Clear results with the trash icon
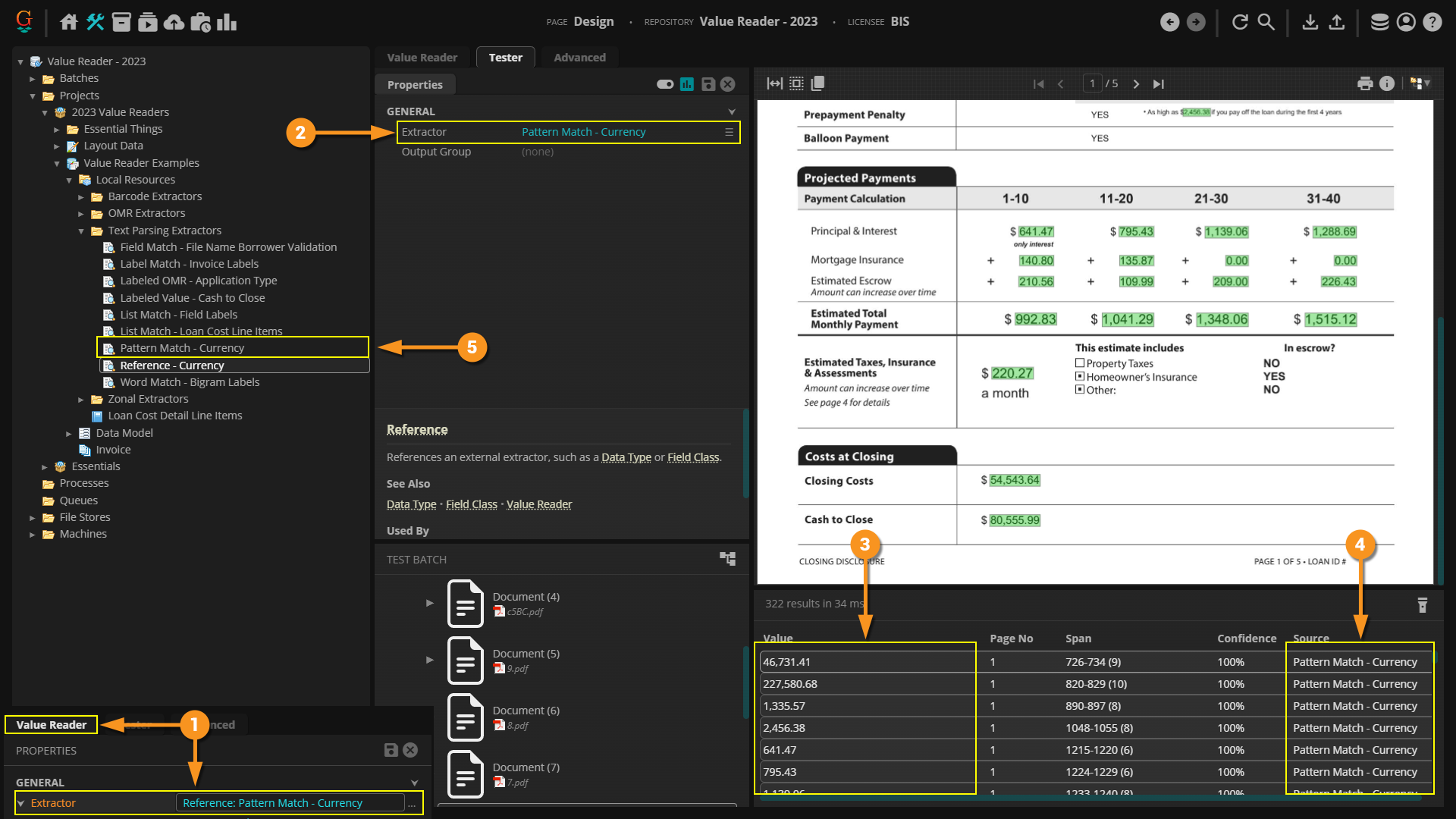The image size is (1456, 819). 1422,604
